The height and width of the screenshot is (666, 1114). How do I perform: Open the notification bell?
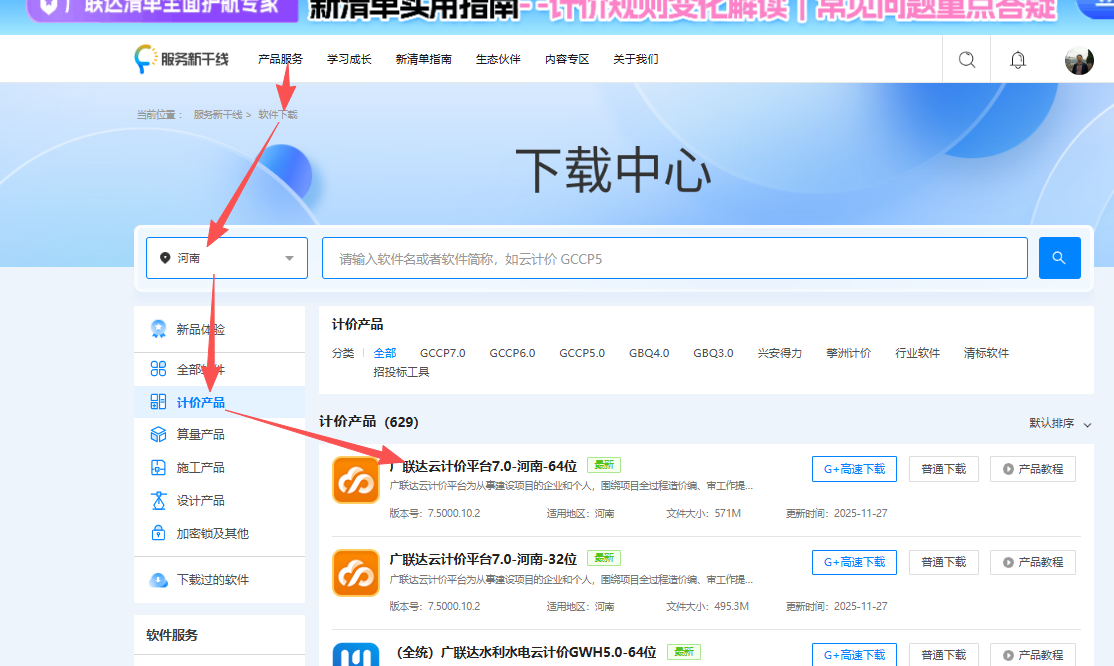(1017, 60)
